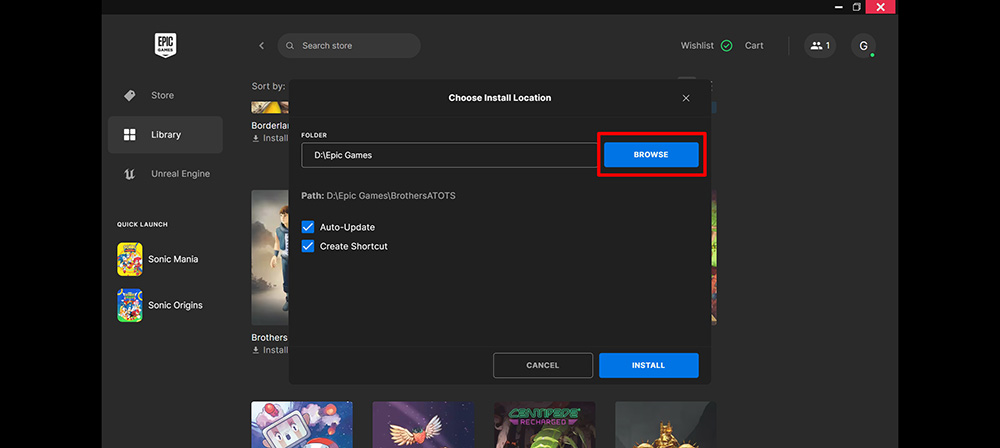
Task: Open the G account profile menu
Action: coord(864,45)
